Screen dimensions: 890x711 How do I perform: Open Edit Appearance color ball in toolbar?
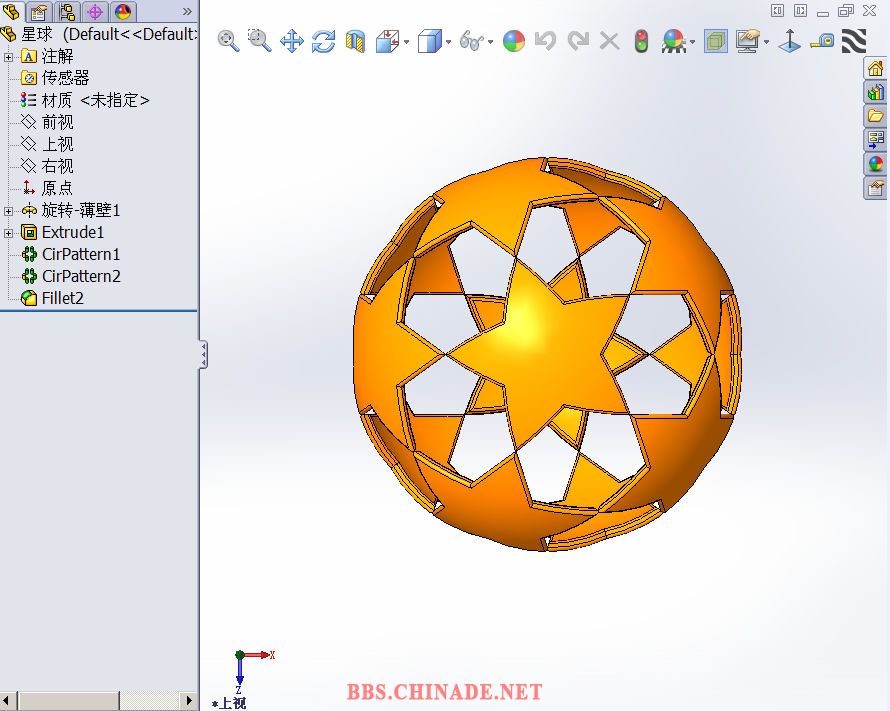514,41
